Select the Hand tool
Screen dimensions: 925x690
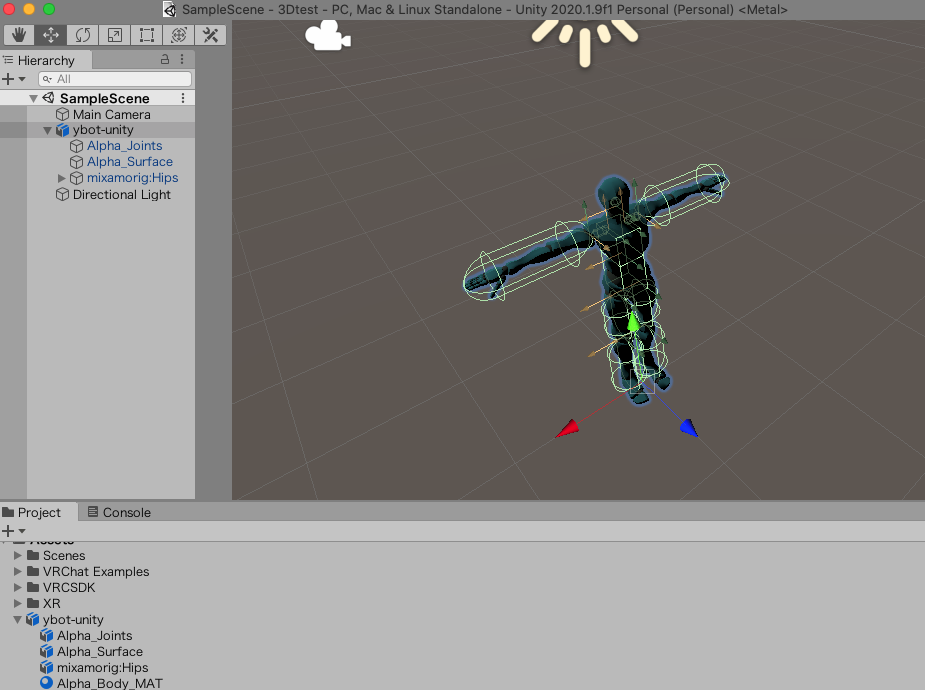19,35
